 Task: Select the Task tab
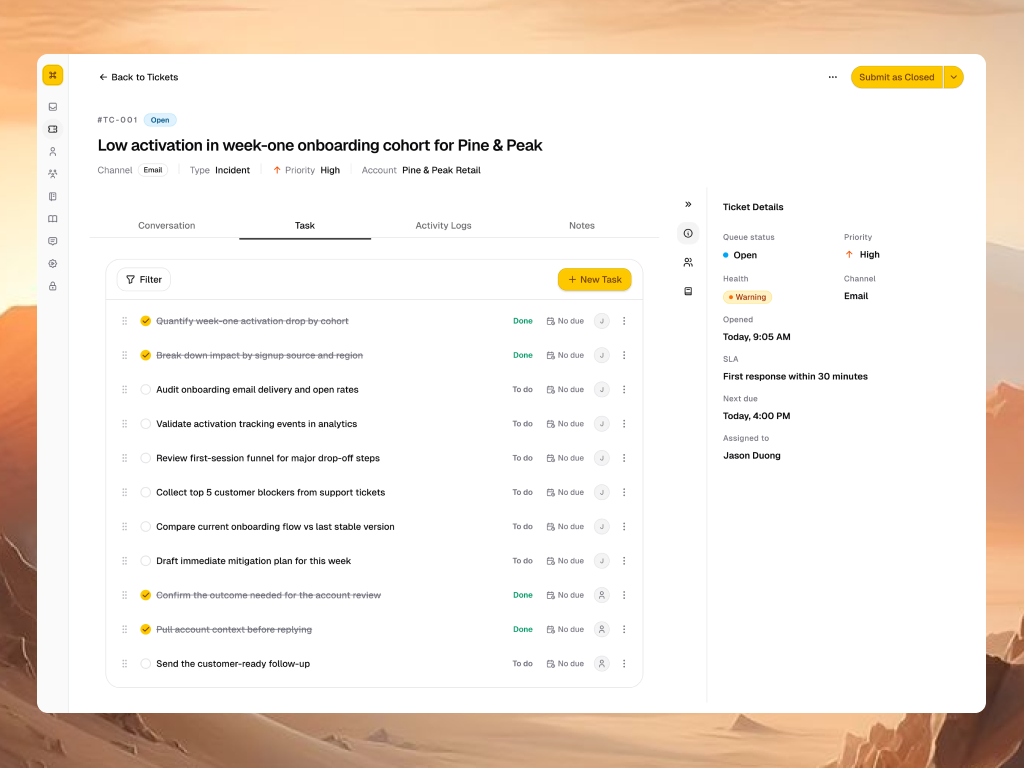click(305, 226)
